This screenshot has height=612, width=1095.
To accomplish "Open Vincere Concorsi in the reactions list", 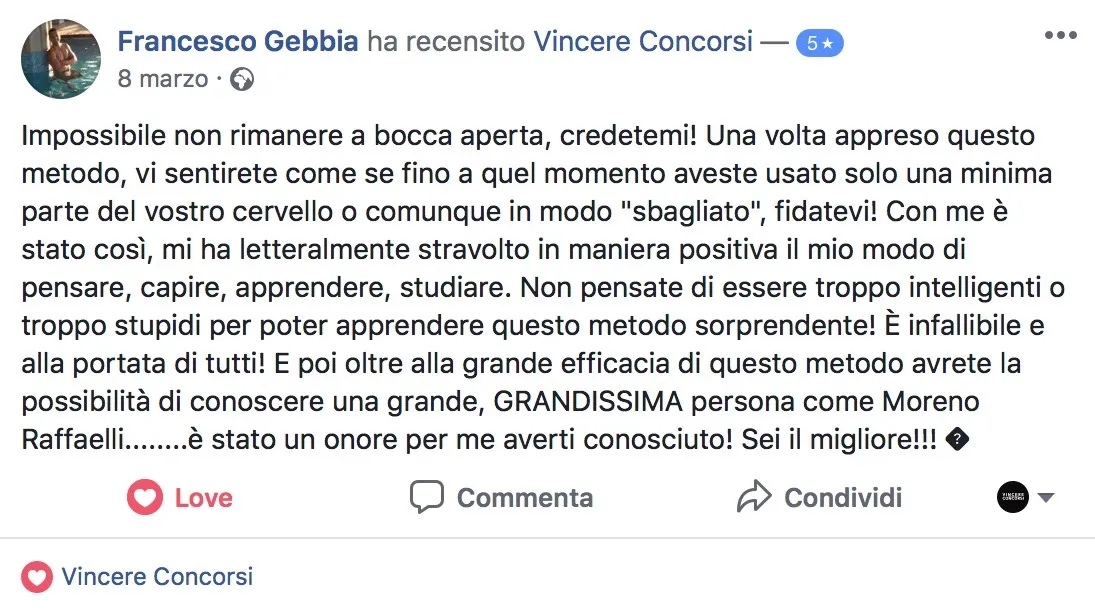I will pos(157,577).
